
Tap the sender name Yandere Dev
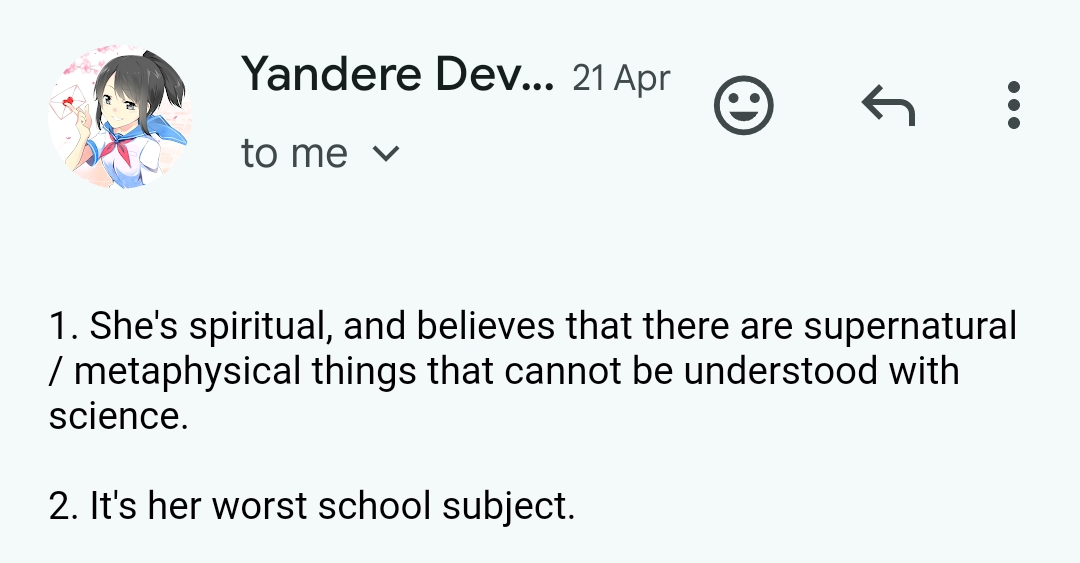[396, 74]
